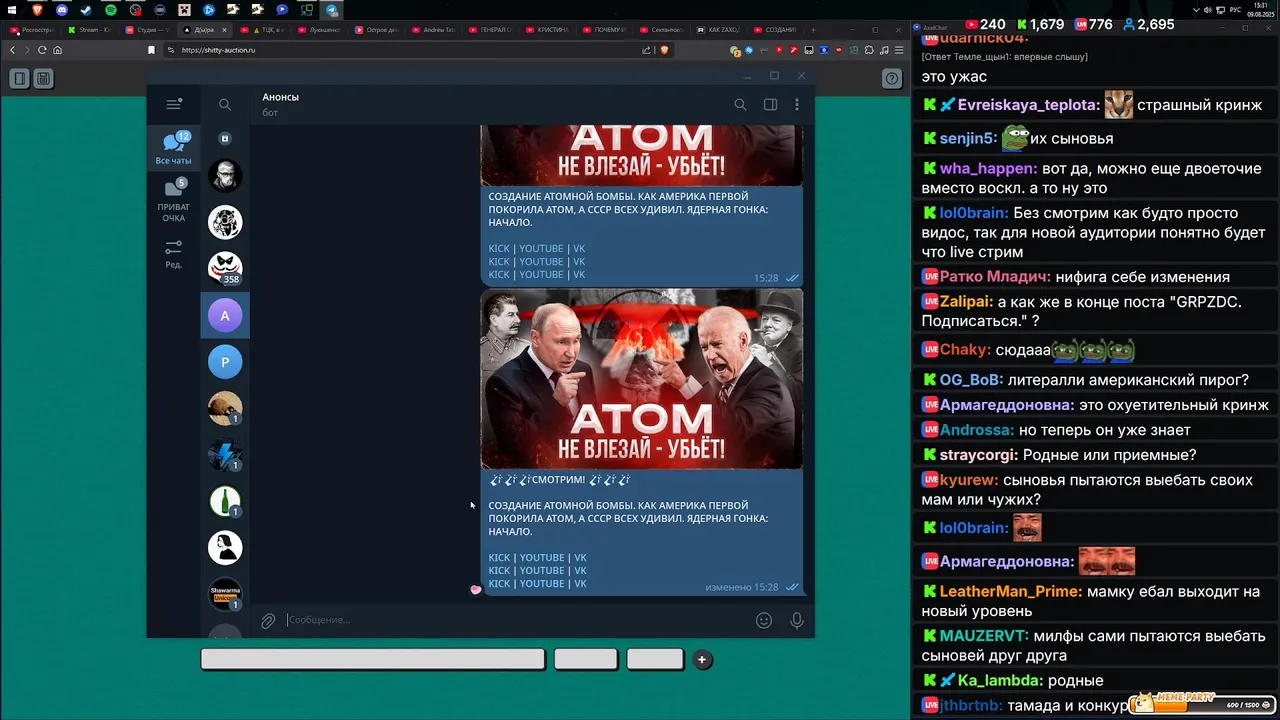Screen dimensions: 1280x720
Task: Go to the browser home page
Action: (58, 50)
